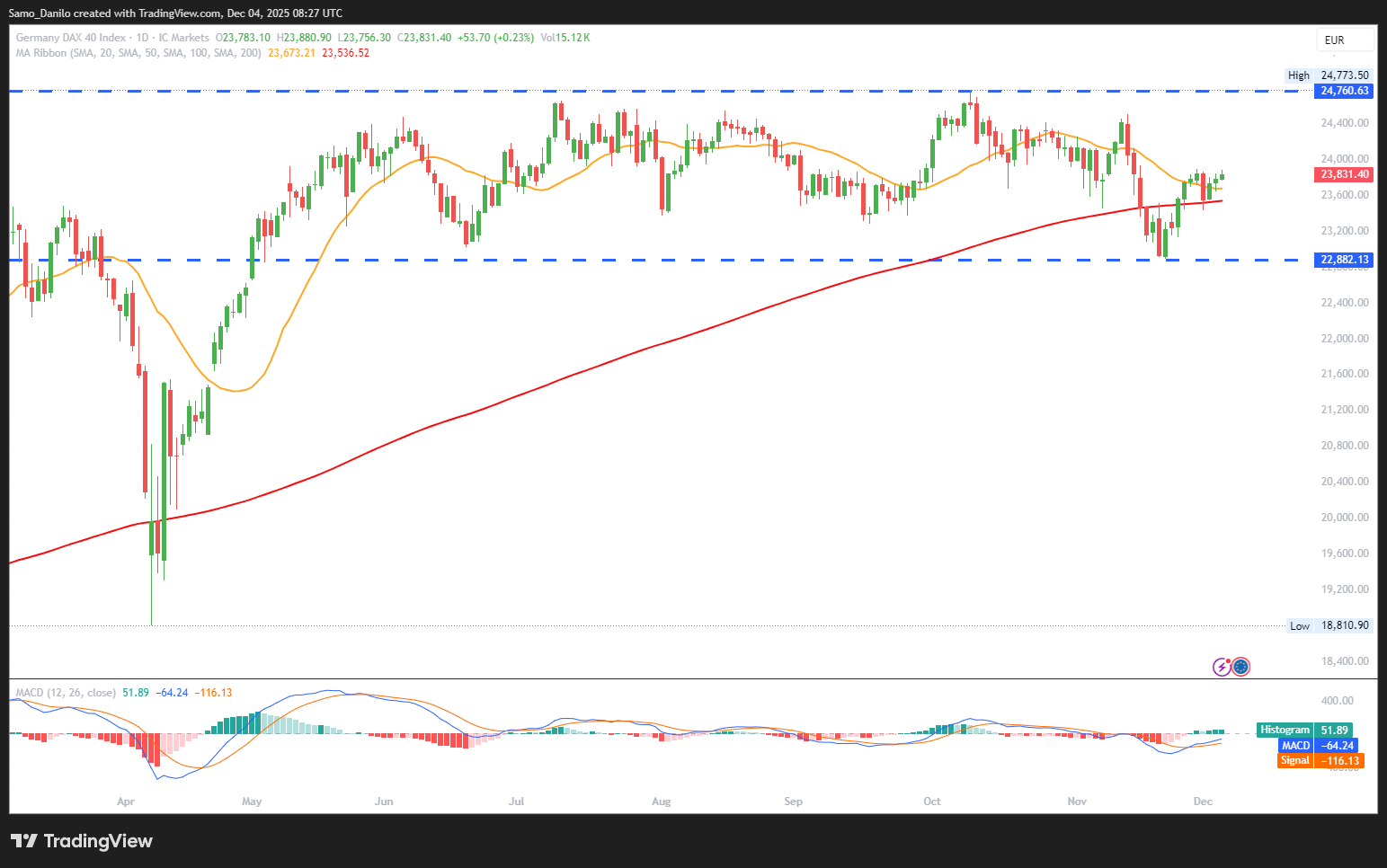
Task: Click the red SMA value 23,536.52
Action: click(346, 53)
